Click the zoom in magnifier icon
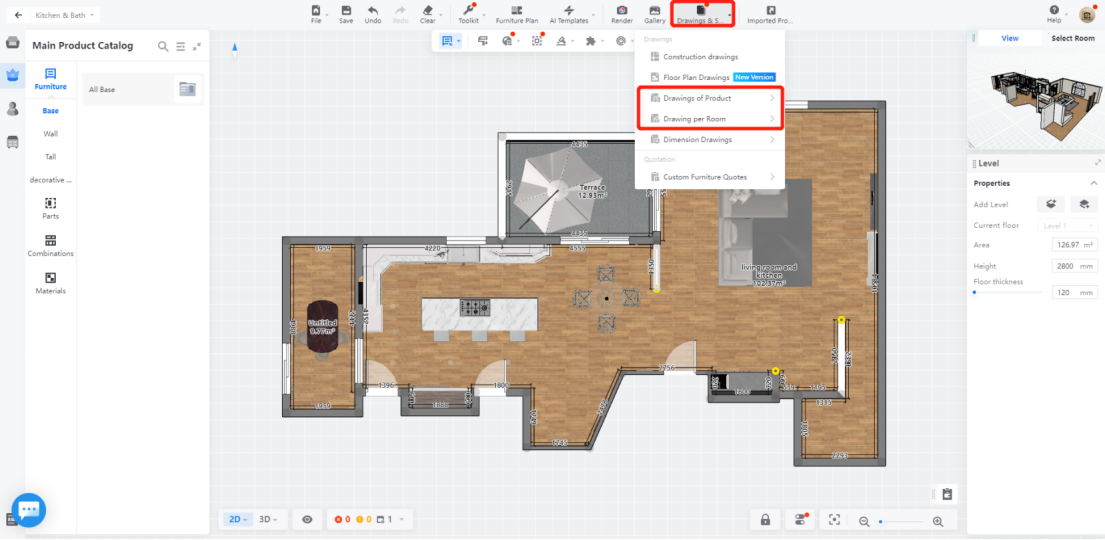The width and height of the screenshot is (1105, 540). coord(937,521)
